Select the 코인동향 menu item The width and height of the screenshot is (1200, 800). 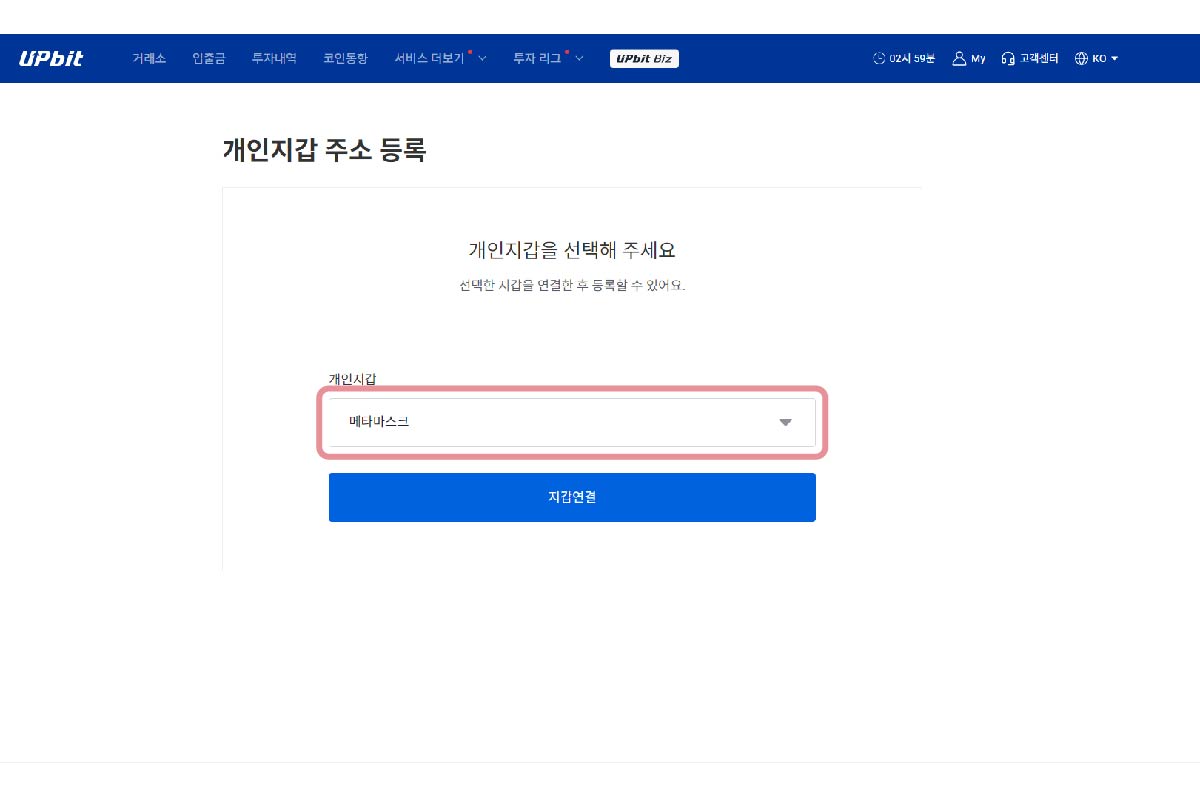pyautogui.click(x=345, y=59)
